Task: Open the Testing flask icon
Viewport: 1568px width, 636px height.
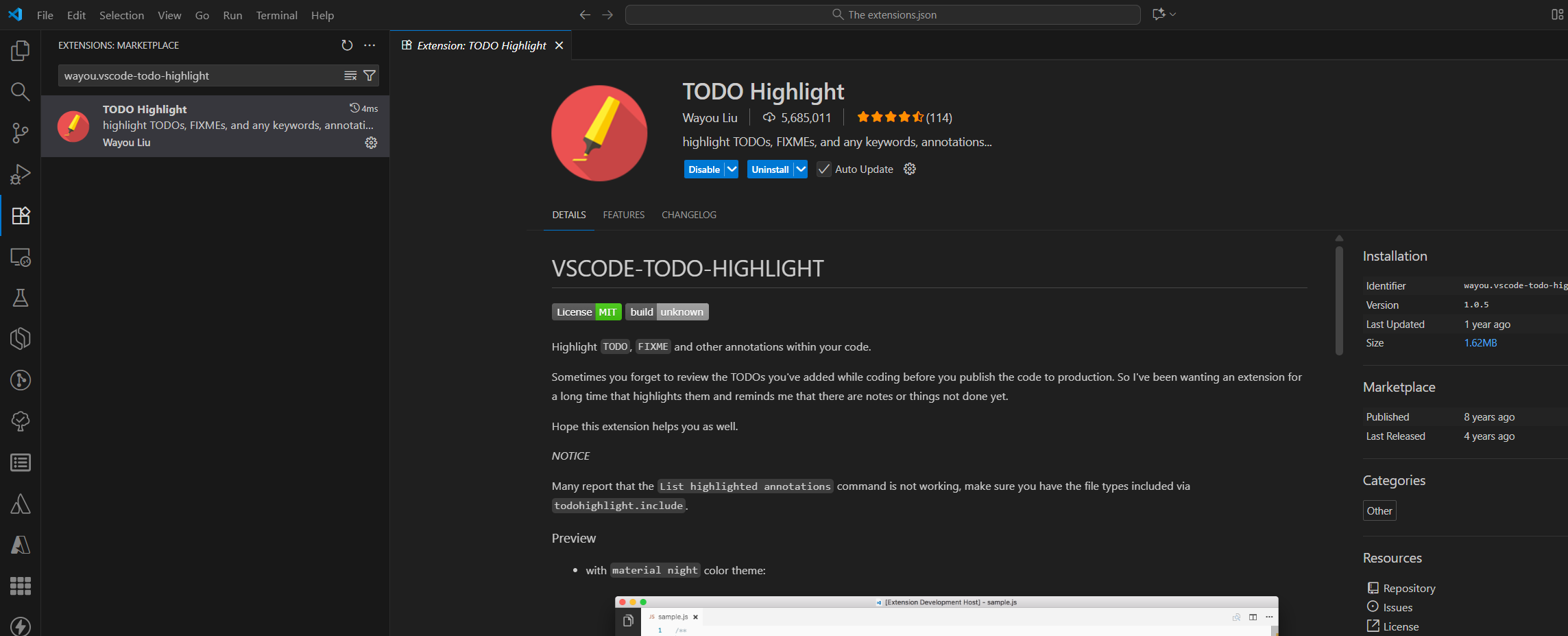Action: (21, 298)
